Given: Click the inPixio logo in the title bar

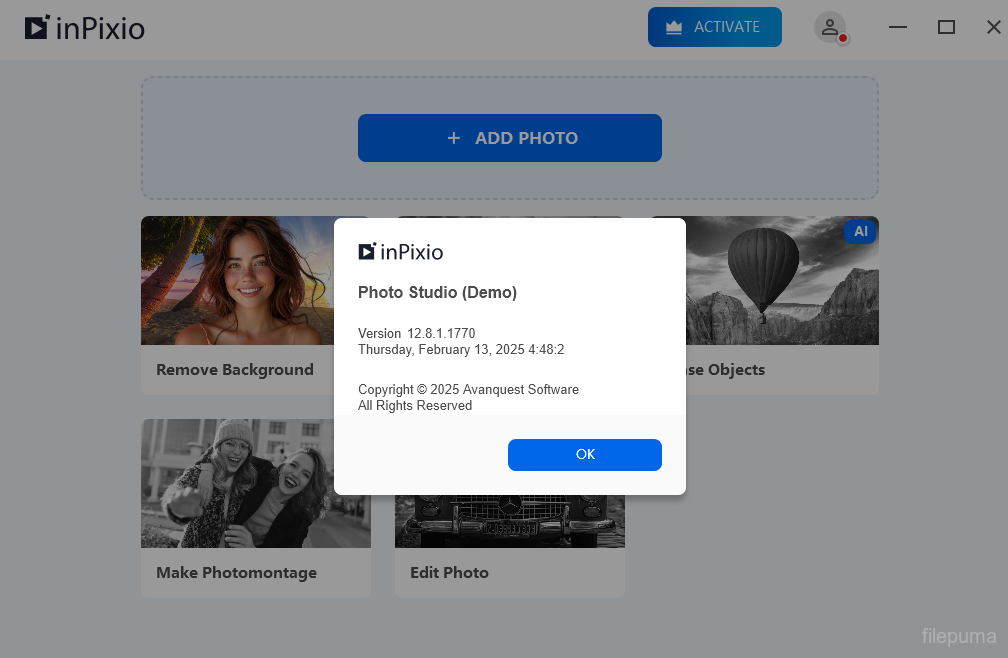Looking at the screenshot, I should coord(85,28).
